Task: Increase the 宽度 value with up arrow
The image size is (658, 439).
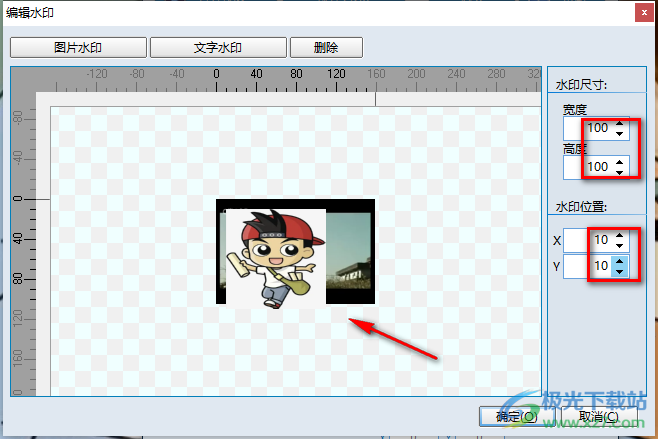Action: (620, 123)
